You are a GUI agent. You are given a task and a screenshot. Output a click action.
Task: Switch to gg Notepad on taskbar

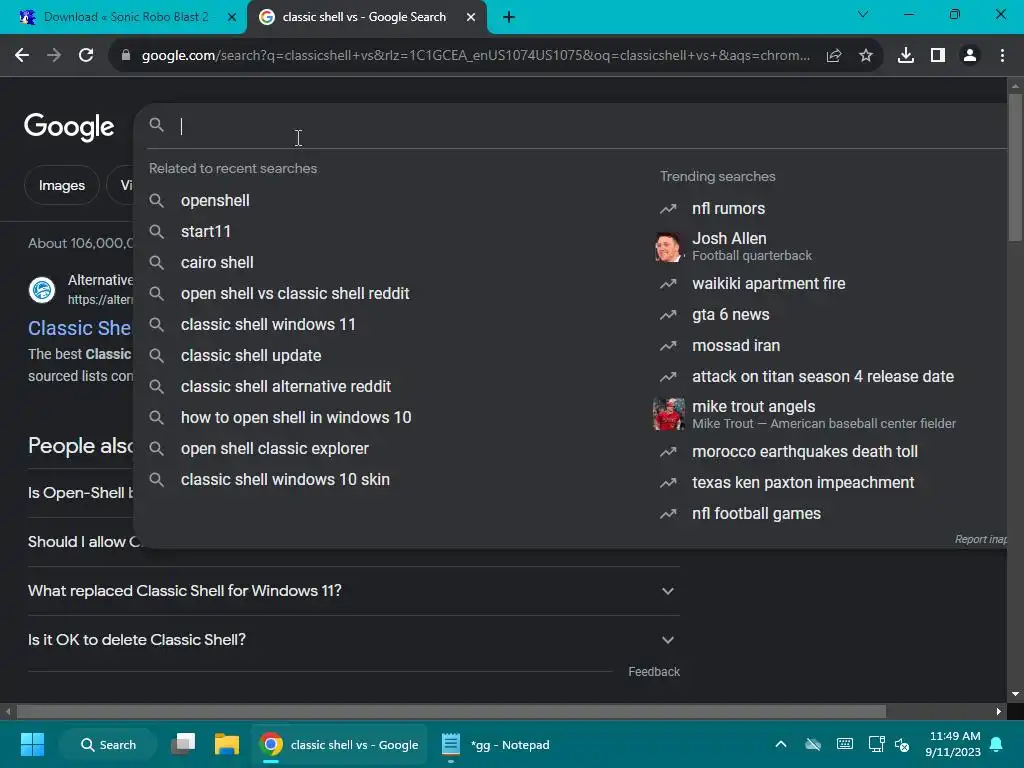click(x=496, y=744)
